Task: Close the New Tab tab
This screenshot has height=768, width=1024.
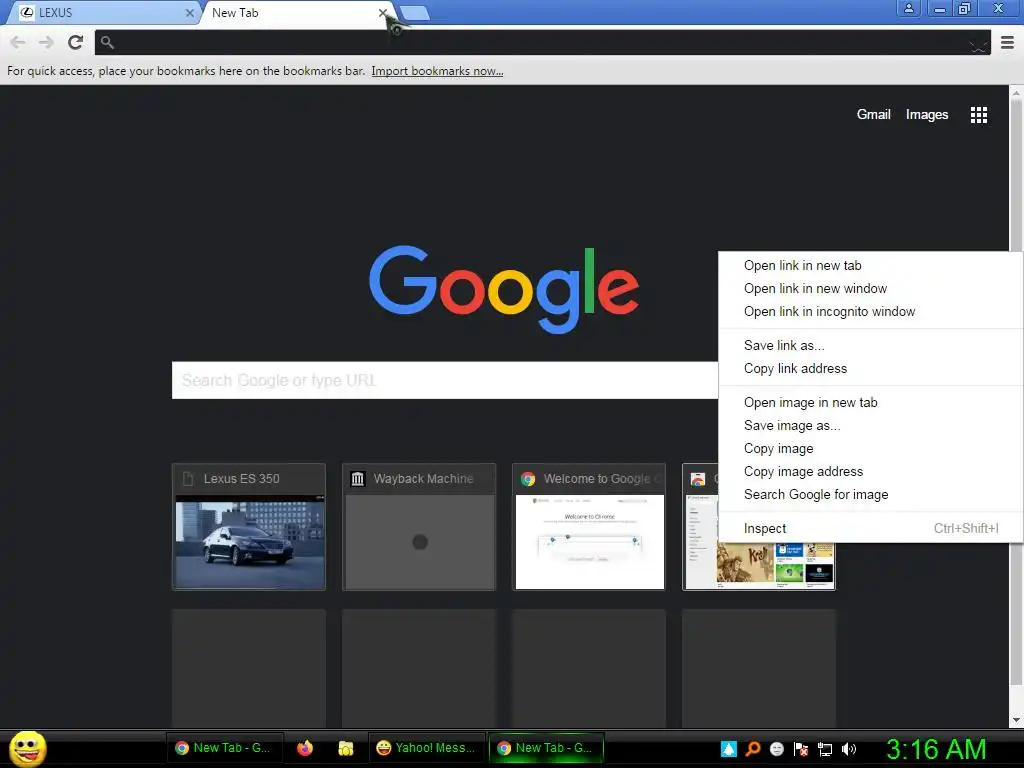Action: click(x=383, y=12)
